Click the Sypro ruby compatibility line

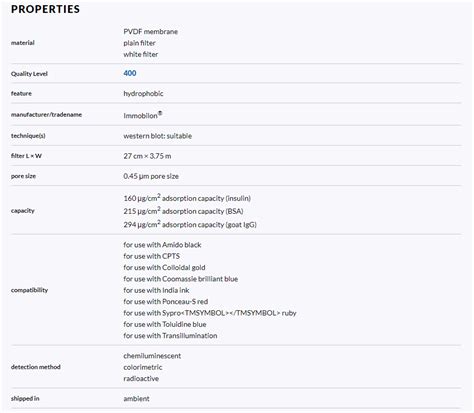click(210, 313)
